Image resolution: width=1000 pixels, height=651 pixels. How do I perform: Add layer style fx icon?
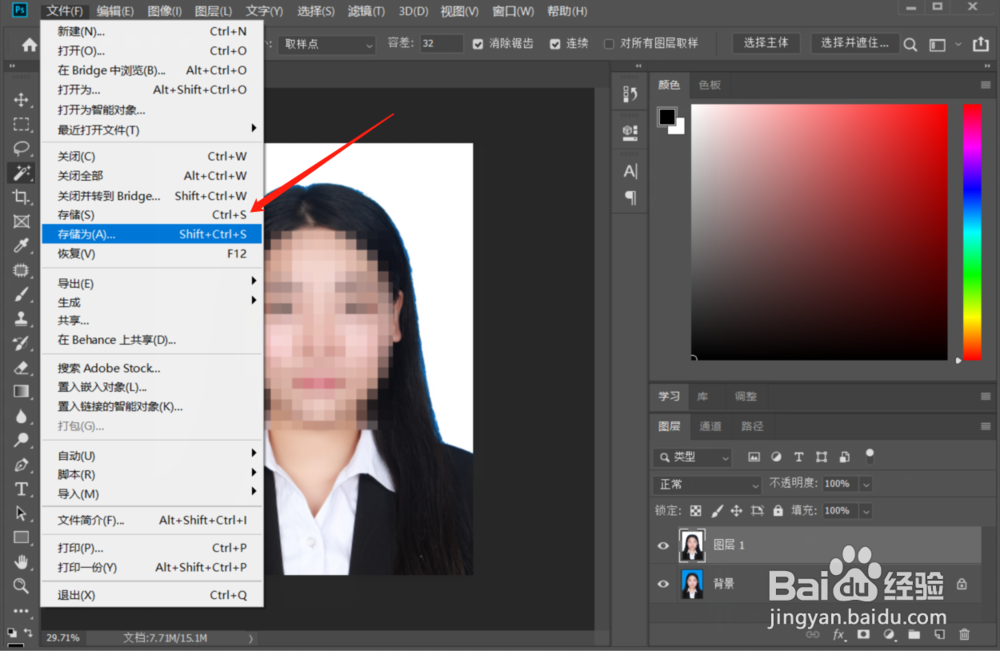click(x=839, y=634)
